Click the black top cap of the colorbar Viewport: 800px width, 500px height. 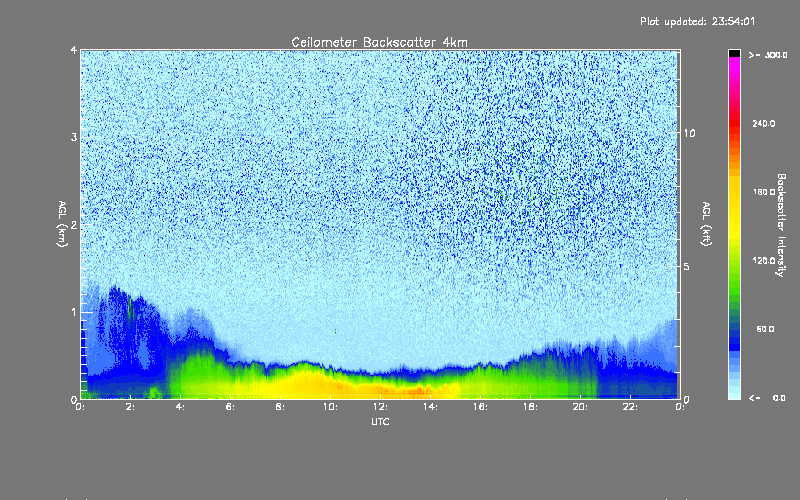(x=734, y=53)
